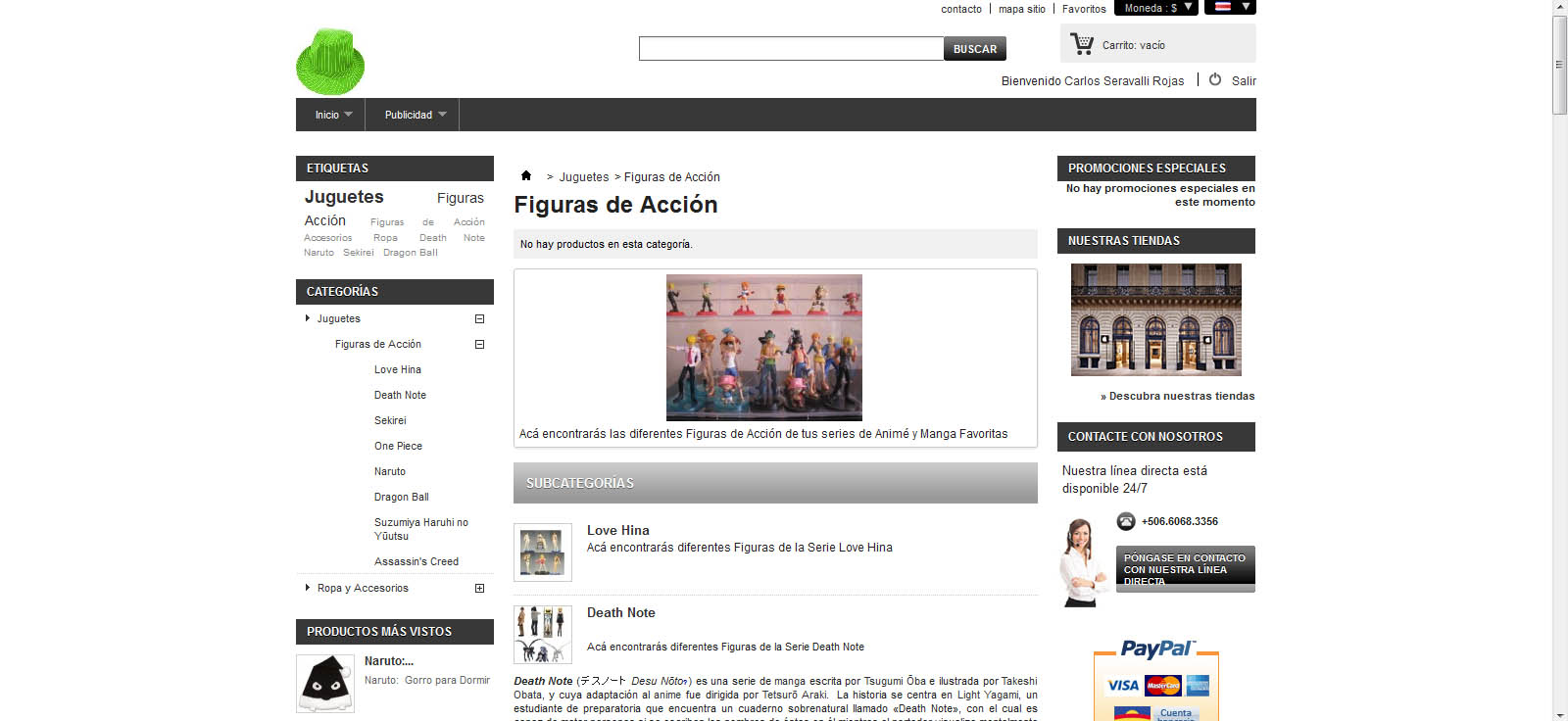Click the American Express card logo
This screenshot has width=1568, height=721.
(x=1197, y=686)
